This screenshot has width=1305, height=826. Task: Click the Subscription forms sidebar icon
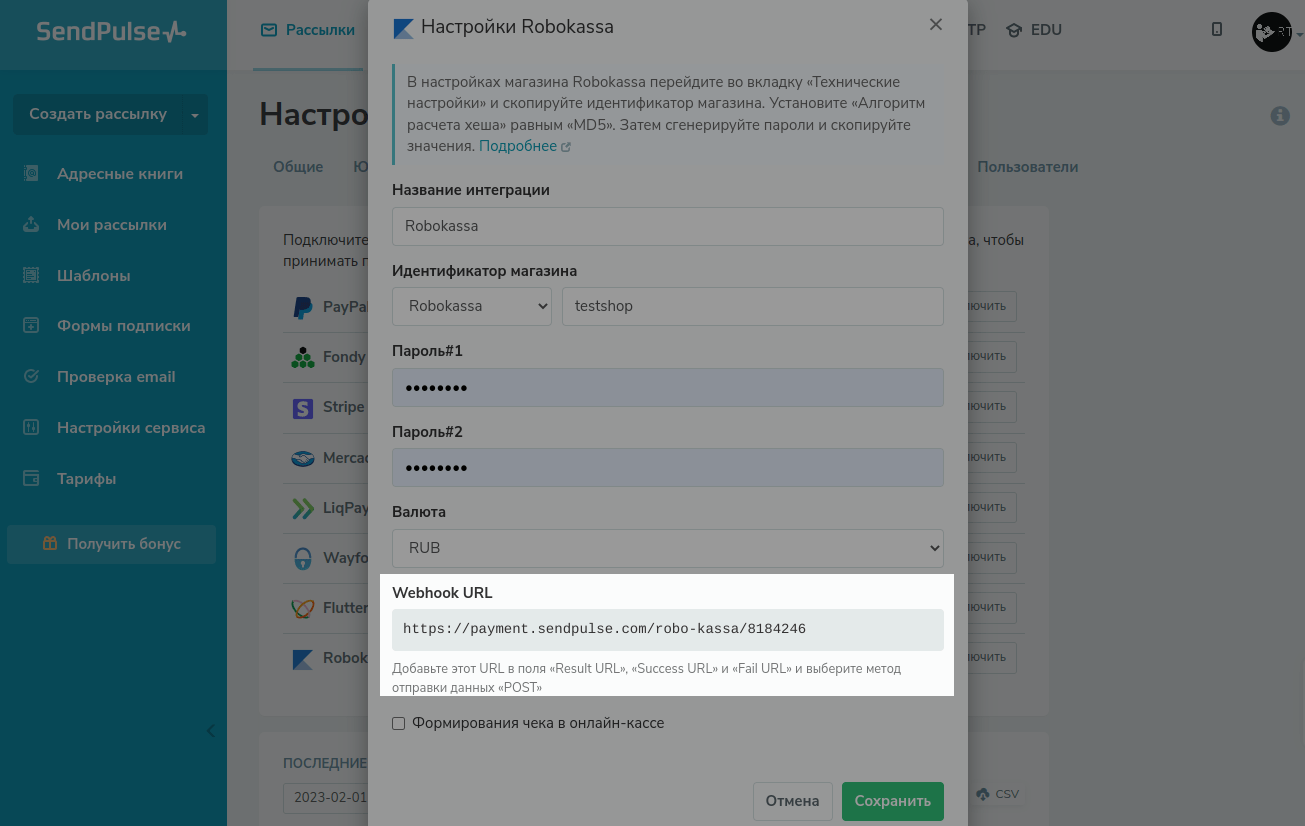[31, 326]
